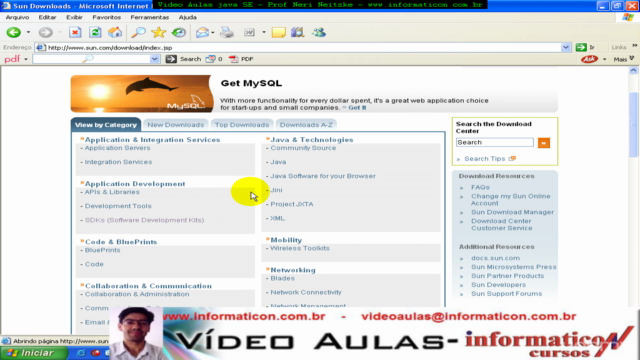Click the Back navigation arrow
The image size is (640, 360).
(13, 32)
